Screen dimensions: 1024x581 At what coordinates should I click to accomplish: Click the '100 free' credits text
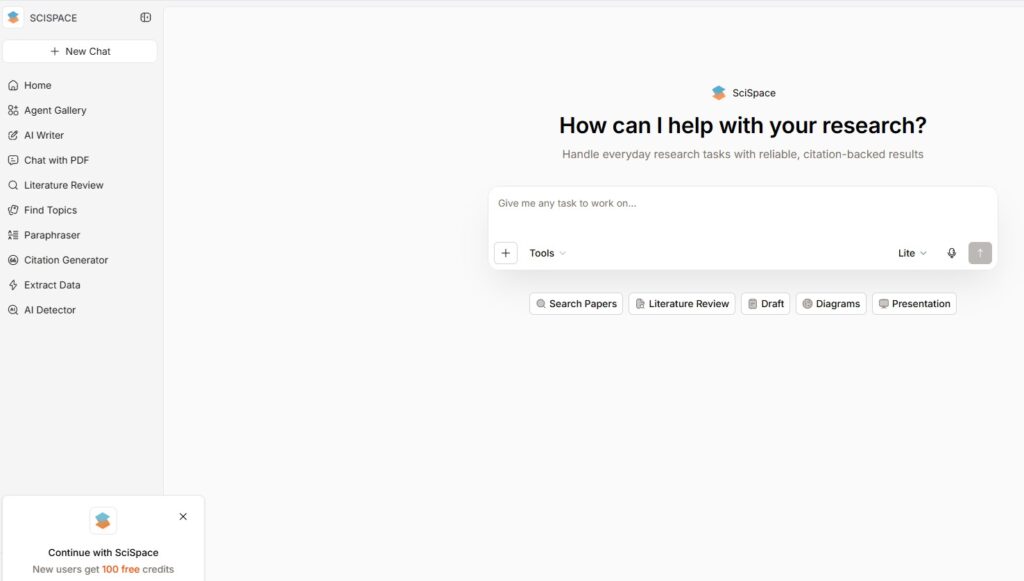(x=121, y=569)
